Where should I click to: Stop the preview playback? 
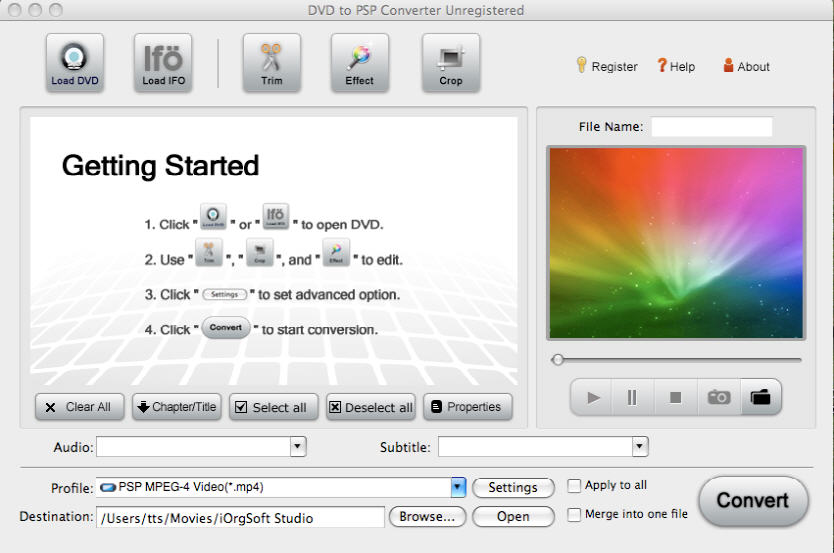pyautogui.click(x=675, y=397)
